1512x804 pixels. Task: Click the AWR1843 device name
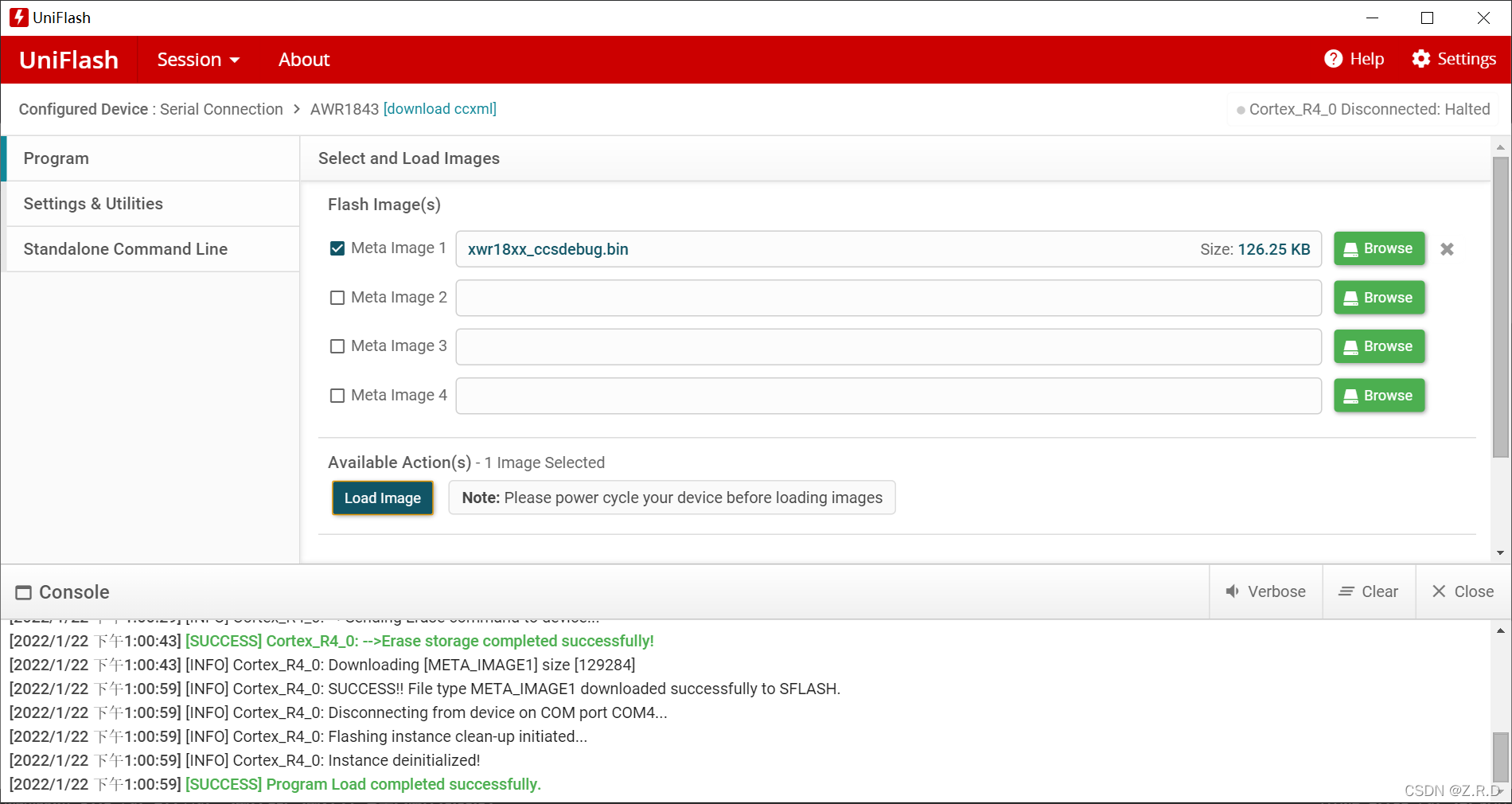coord(345,109)
